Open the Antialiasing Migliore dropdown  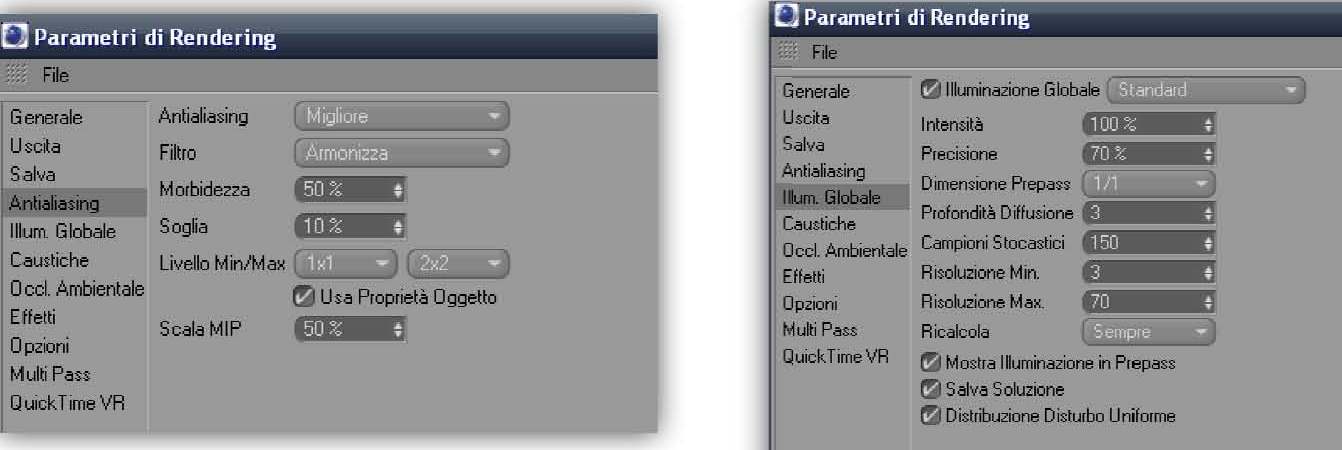tap(401, 116)
